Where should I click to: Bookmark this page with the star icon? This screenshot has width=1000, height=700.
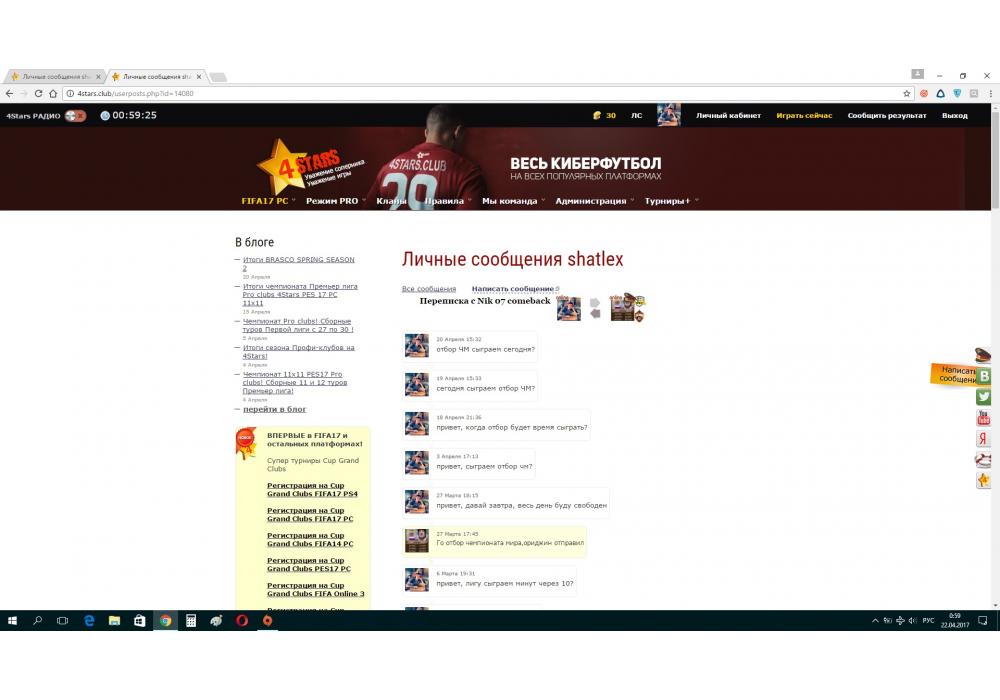click(907, 93)
